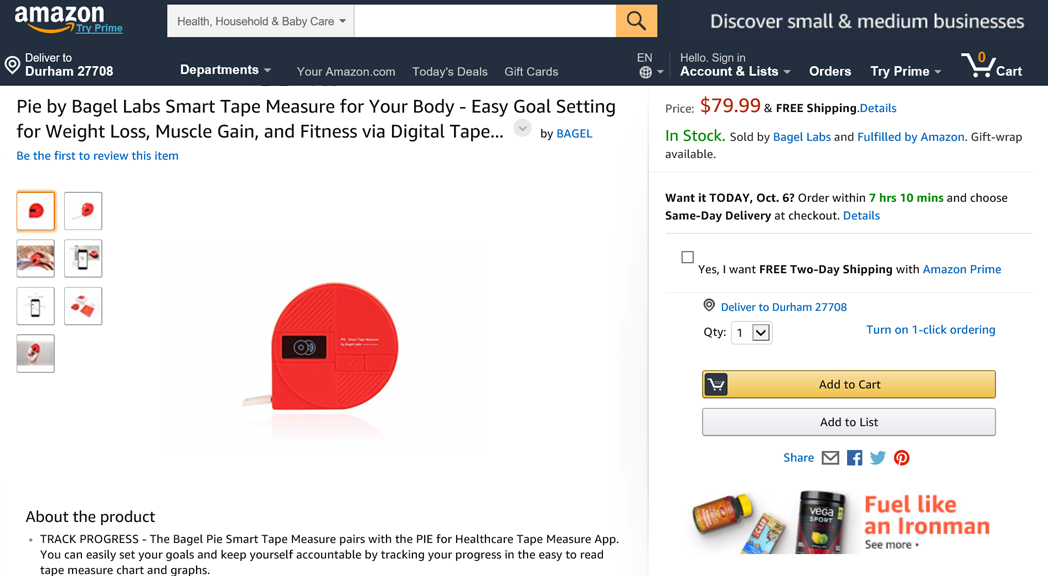
Task: Open Be the first to review link
Action: tap(97, 156)
